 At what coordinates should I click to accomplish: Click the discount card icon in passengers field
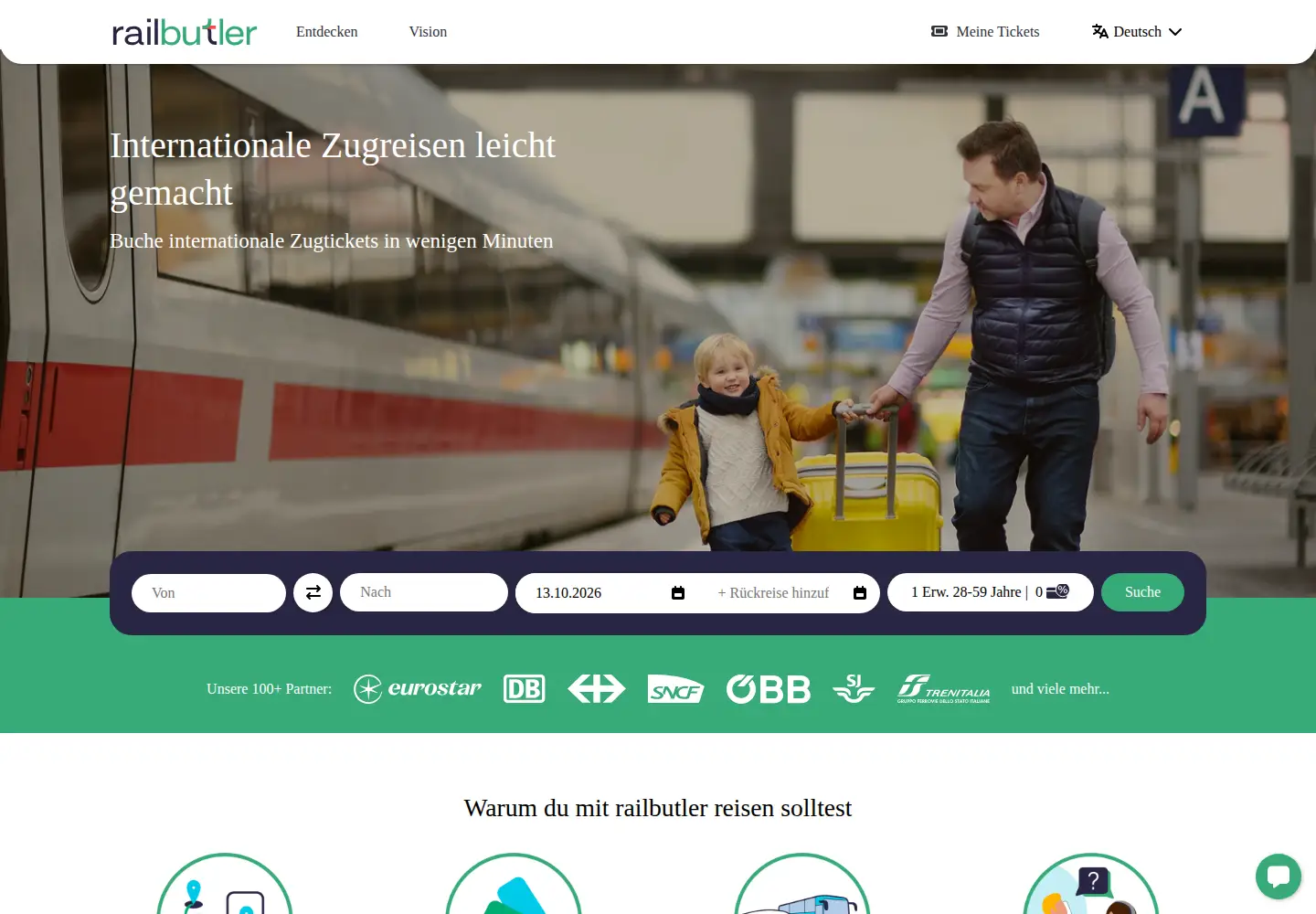(x=1057, y=591)
